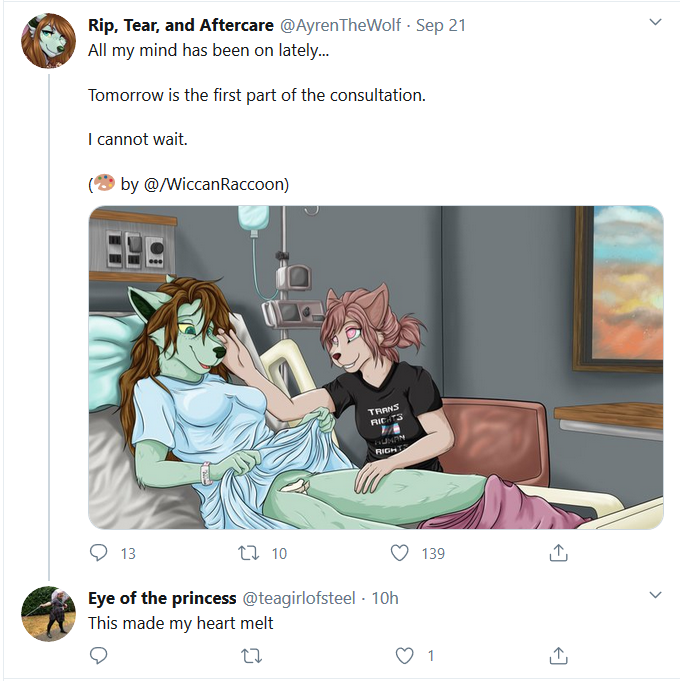The width and height of the screenshot is (680, 681).
Task: Reply to the AyrenTheWolf tweet
Action: (99, 553)
